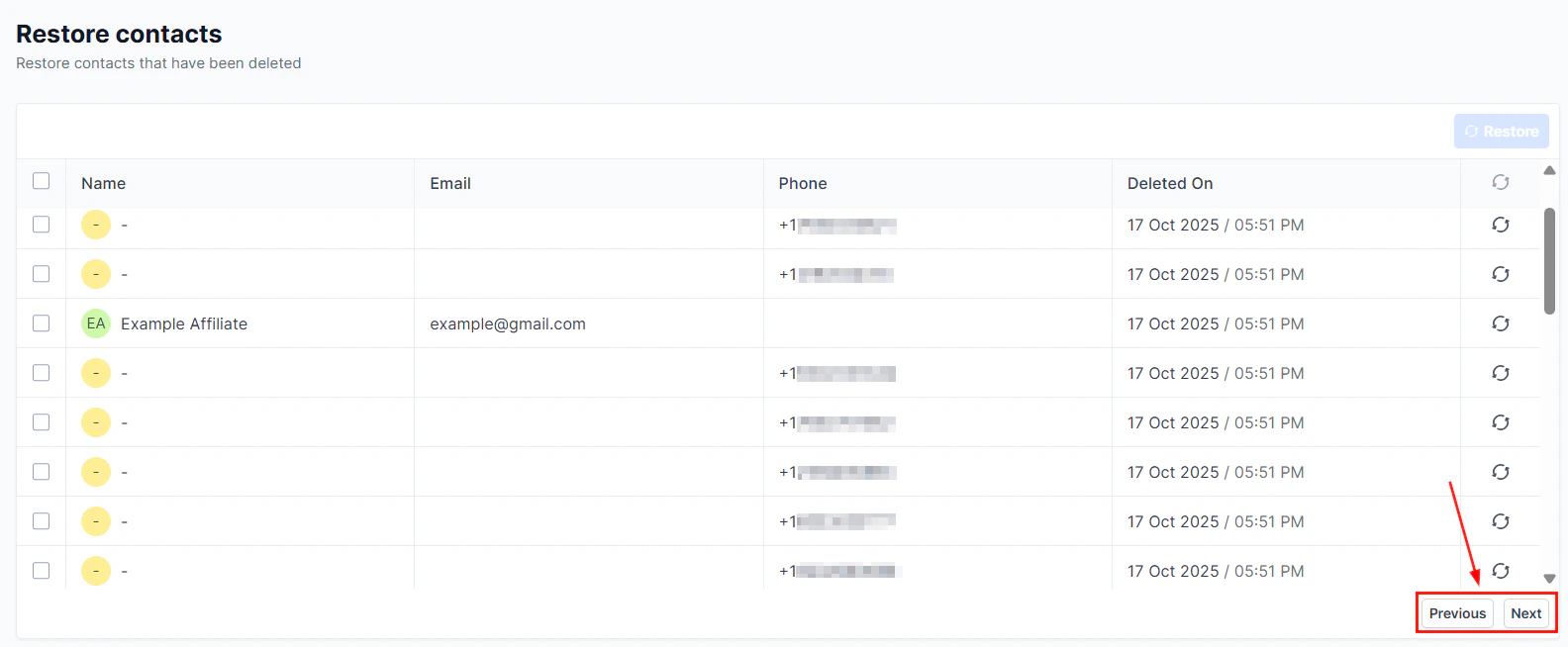Viewport: 1568px width, 647px height.
Task: Tick the select-all checkbox in table header
Action: (x=41, y=181)
